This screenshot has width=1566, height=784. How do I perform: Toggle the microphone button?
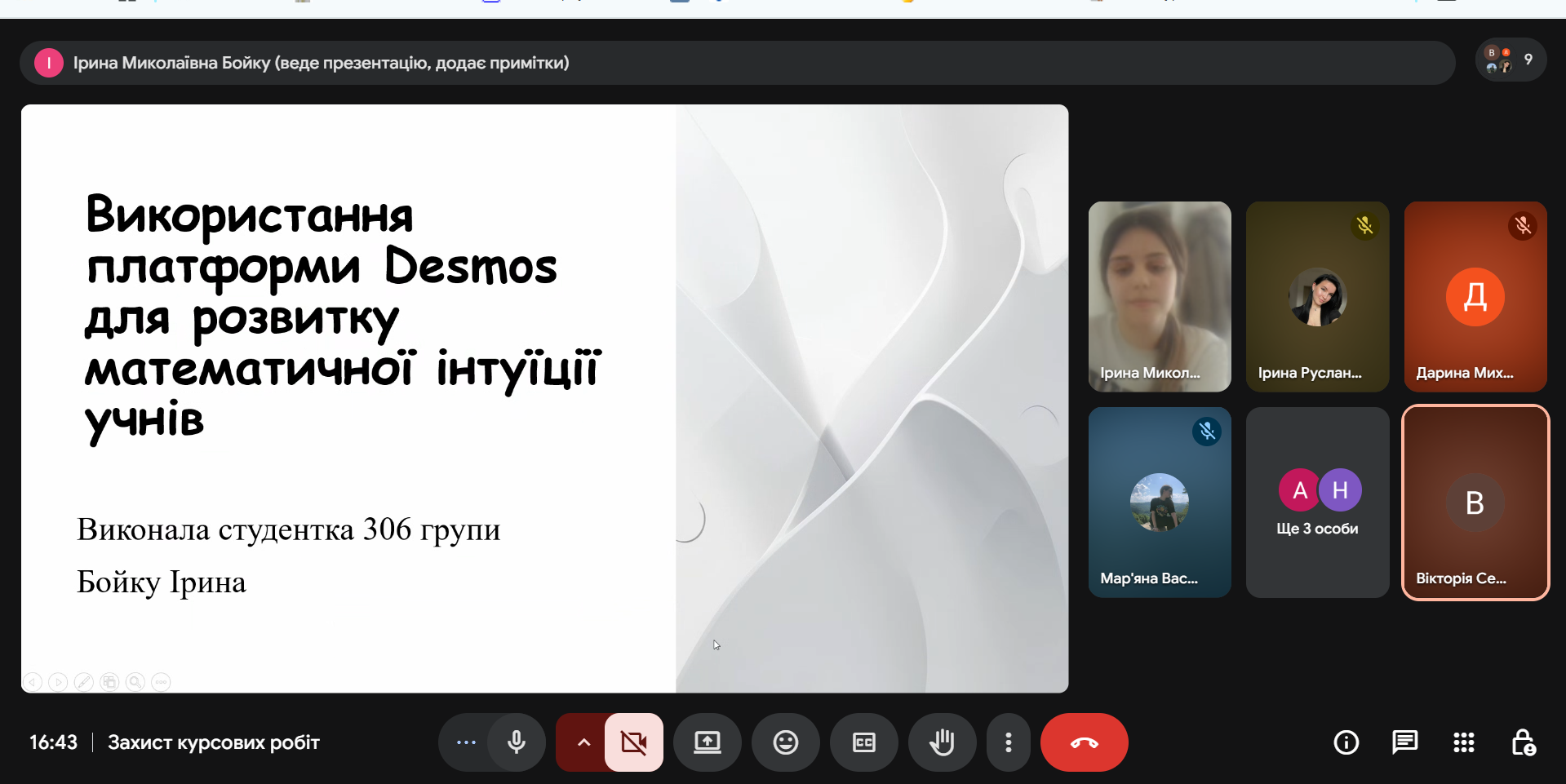[516, 742]
